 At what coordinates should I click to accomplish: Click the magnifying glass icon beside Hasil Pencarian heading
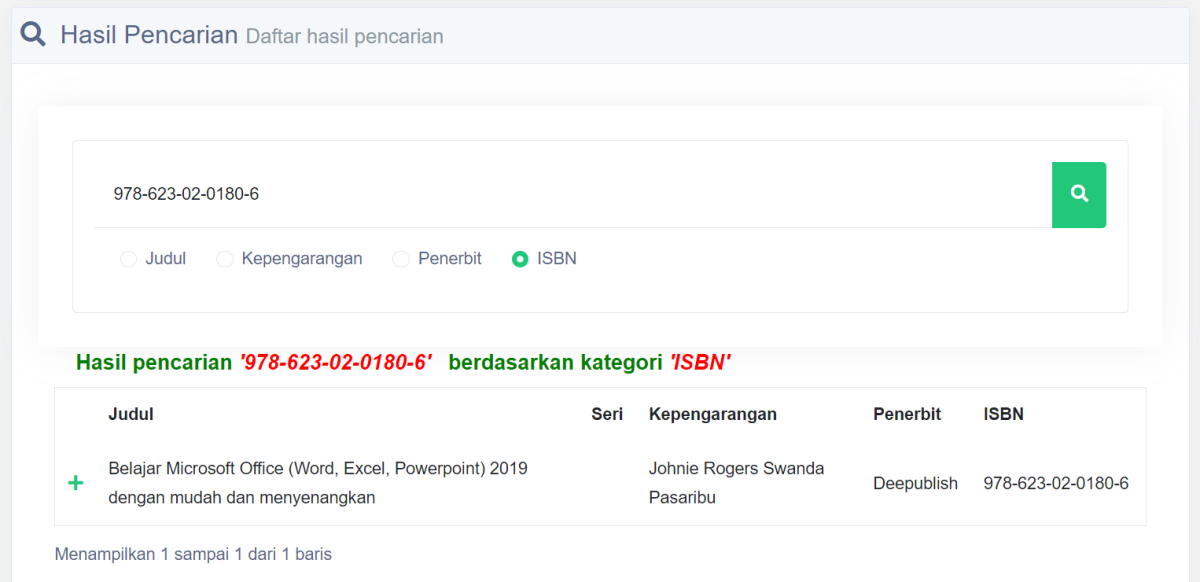[33, 33]
